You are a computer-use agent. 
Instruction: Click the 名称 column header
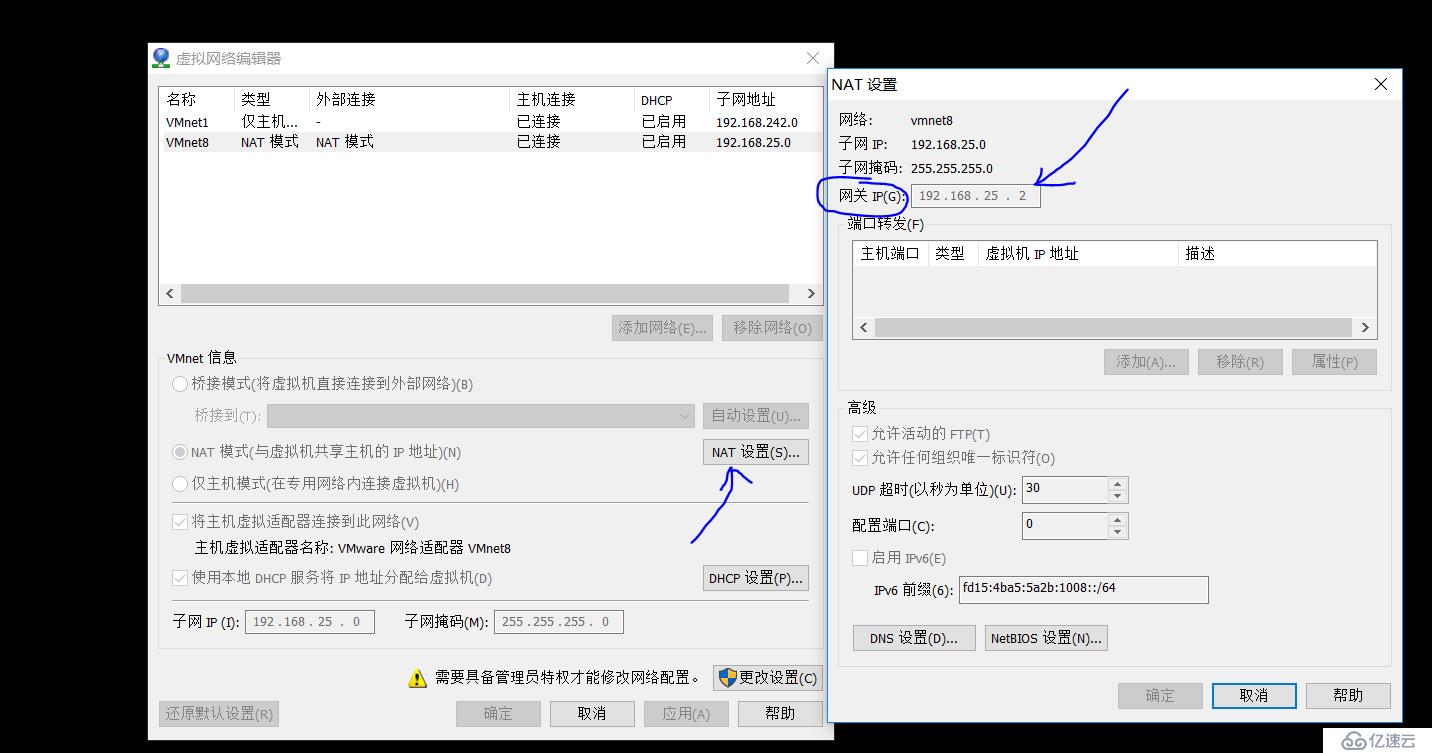point(197,100)
